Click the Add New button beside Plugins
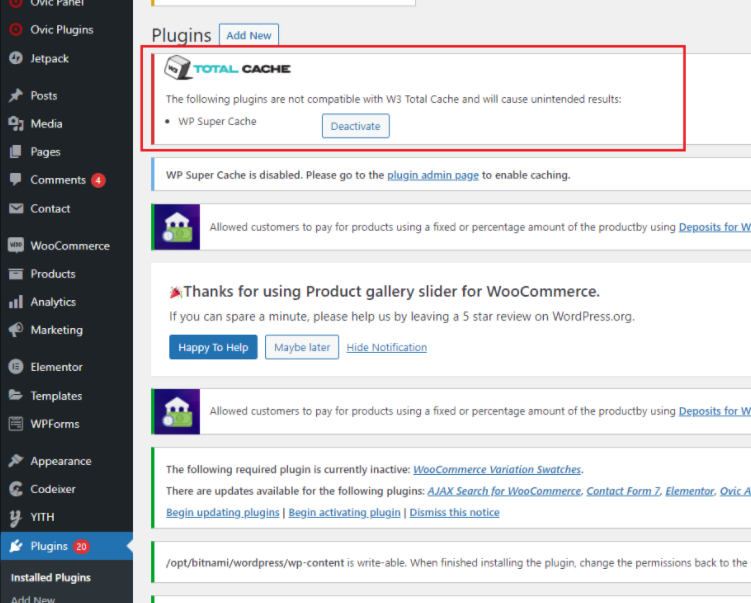Screen dimensions: 751x603 (x=249, y=35)
